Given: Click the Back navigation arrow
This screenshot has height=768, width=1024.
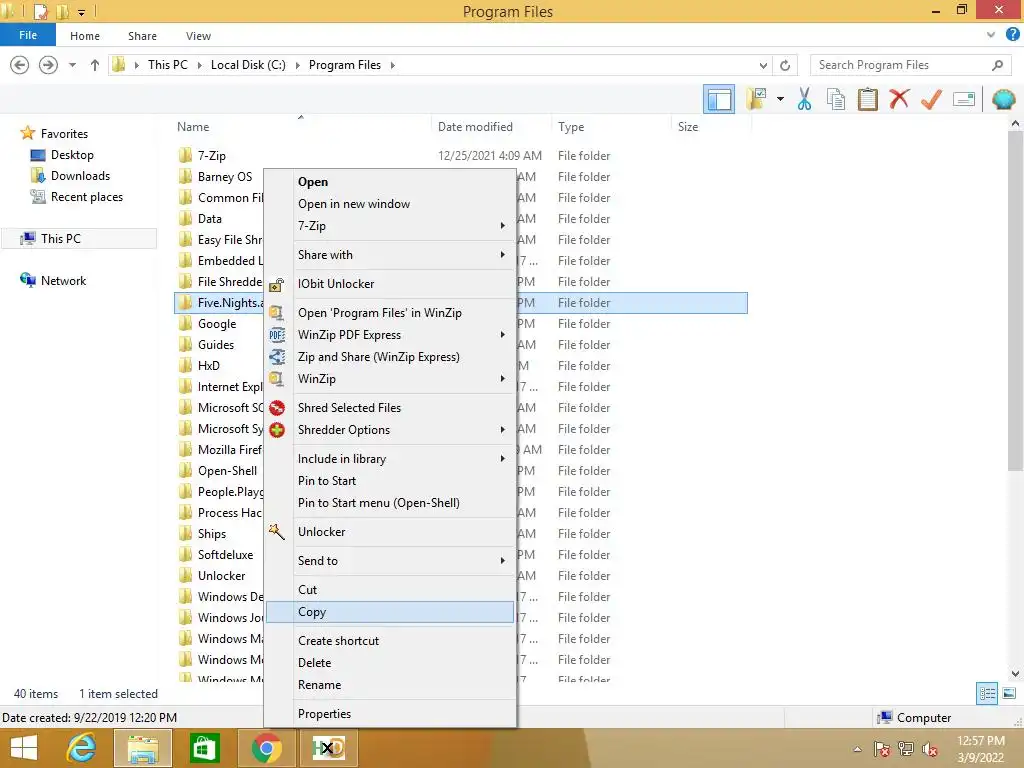Looking at the screenshot, I should [20, 65].
